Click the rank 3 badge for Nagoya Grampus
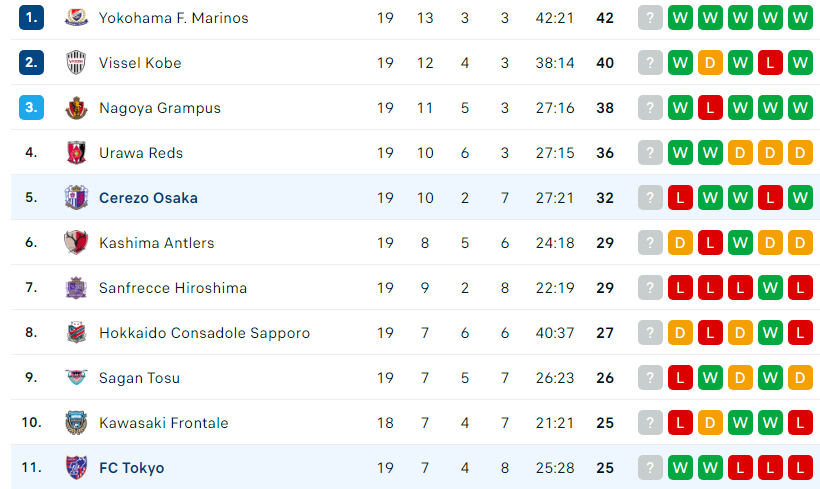 31,108
